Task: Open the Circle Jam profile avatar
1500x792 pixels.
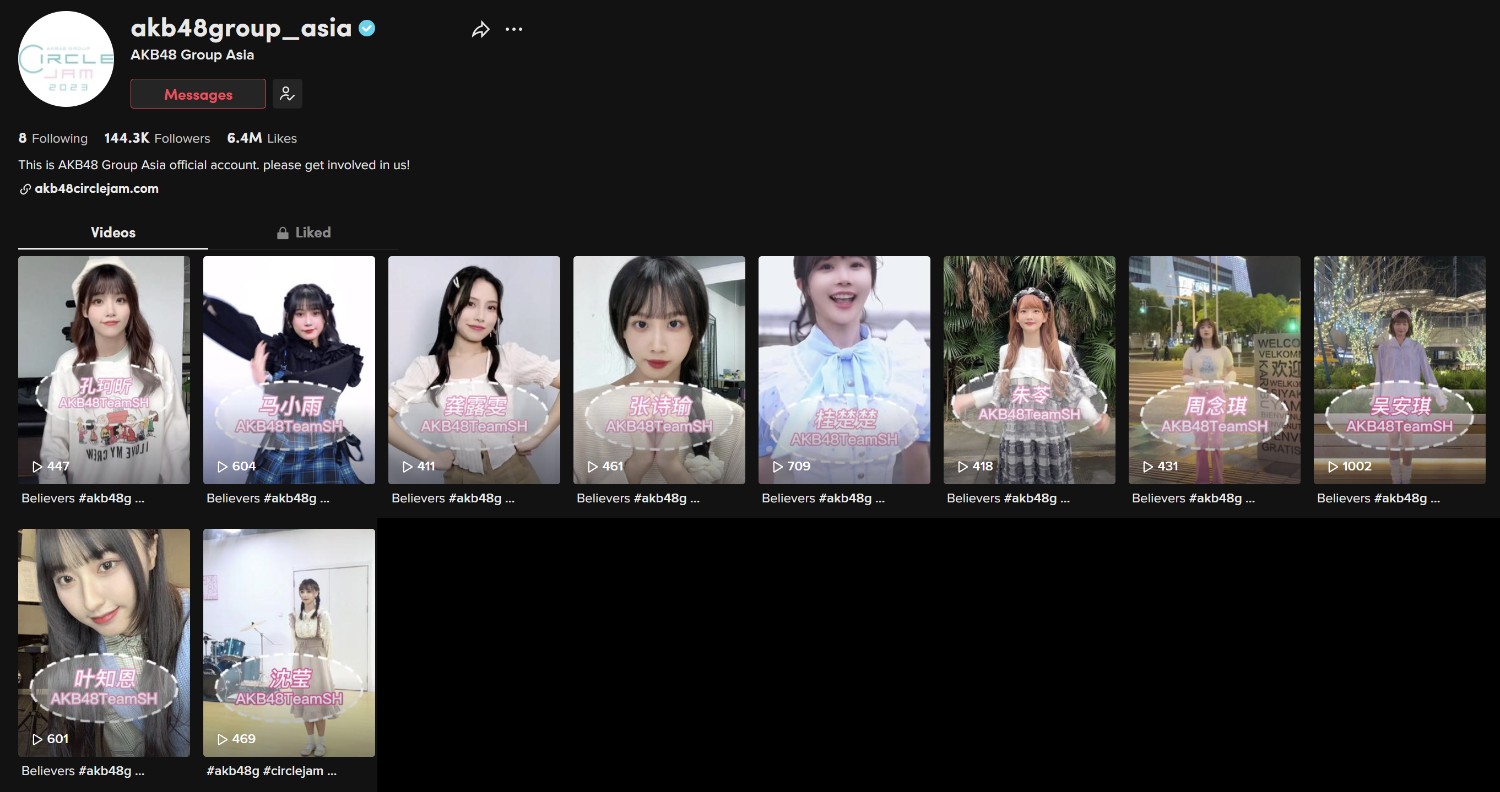Action: tap(66, 59)
